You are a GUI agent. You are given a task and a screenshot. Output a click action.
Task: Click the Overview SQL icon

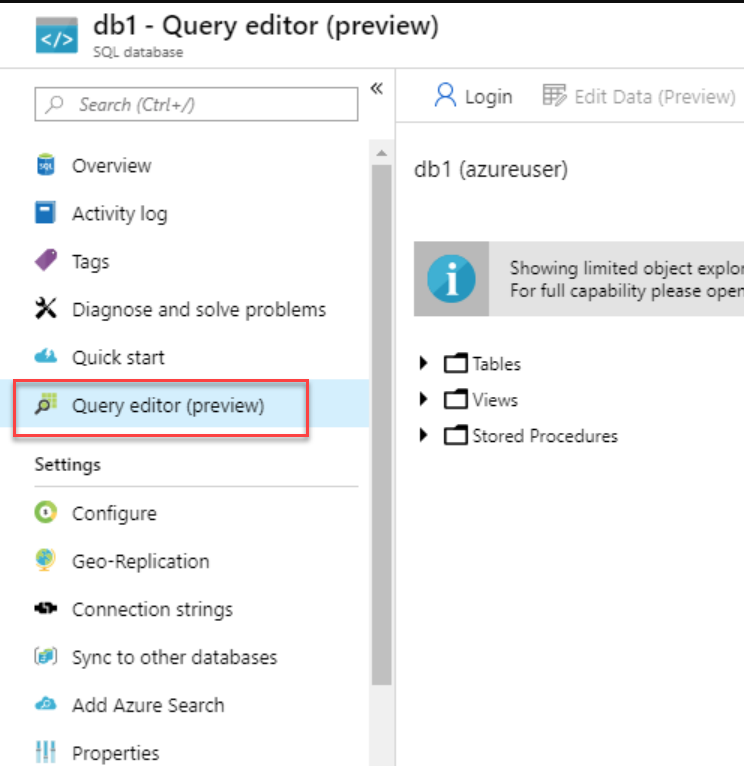point(45,166)
